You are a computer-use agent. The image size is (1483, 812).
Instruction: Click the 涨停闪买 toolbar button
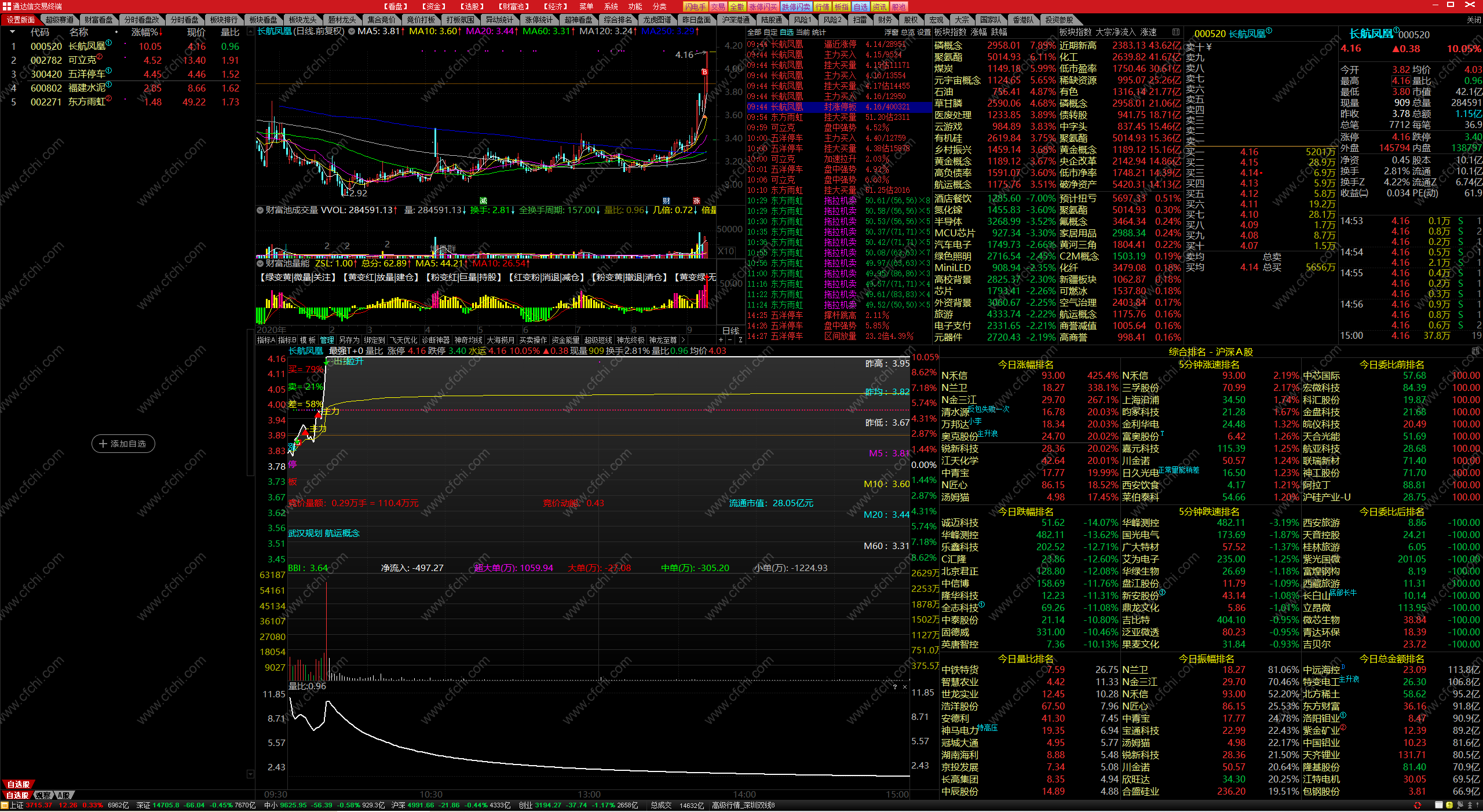coord(762,6)
